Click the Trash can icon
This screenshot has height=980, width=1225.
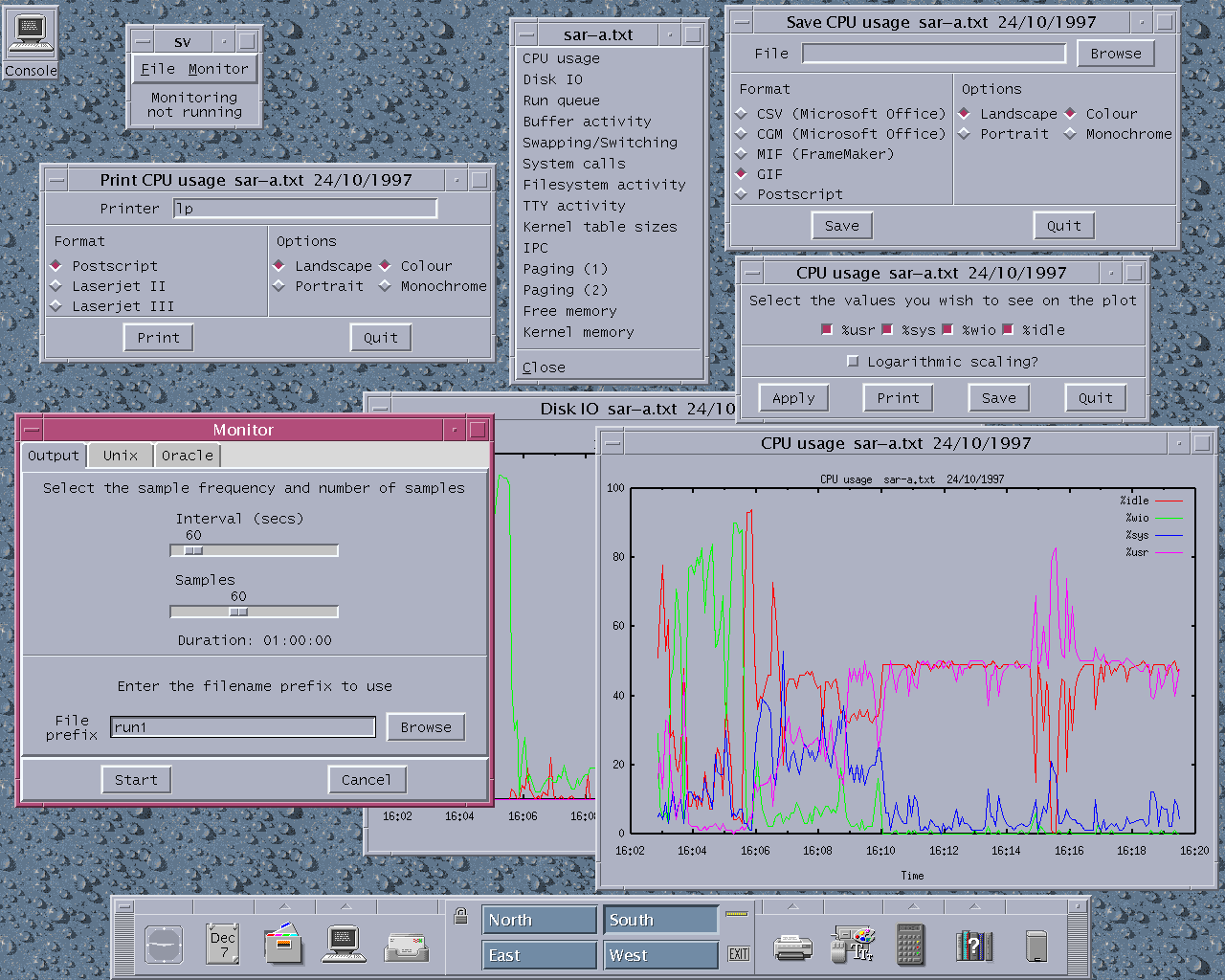(1036, 946)
